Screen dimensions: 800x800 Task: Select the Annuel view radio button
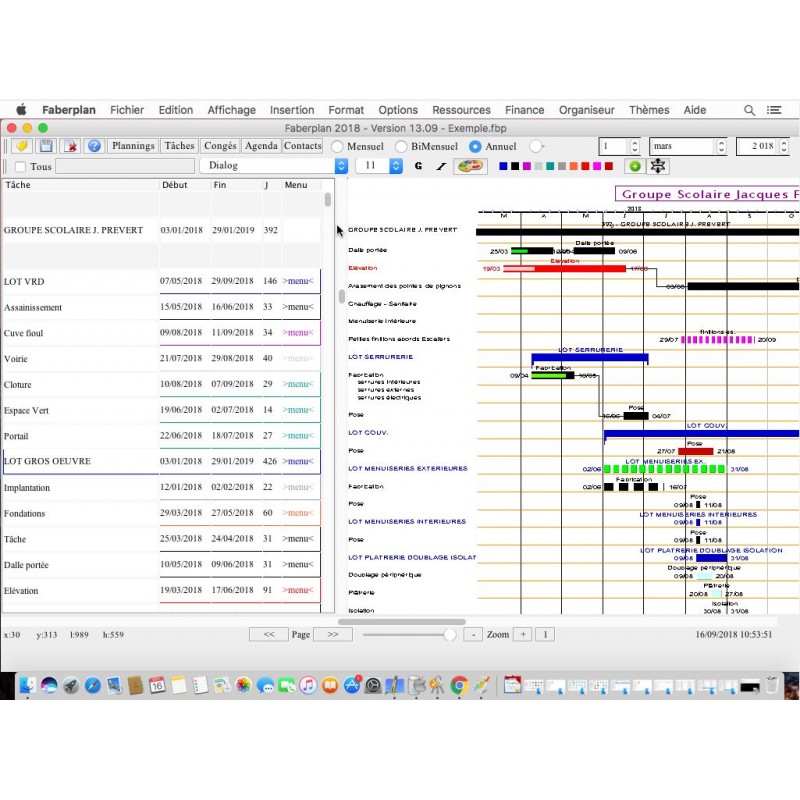475,146
